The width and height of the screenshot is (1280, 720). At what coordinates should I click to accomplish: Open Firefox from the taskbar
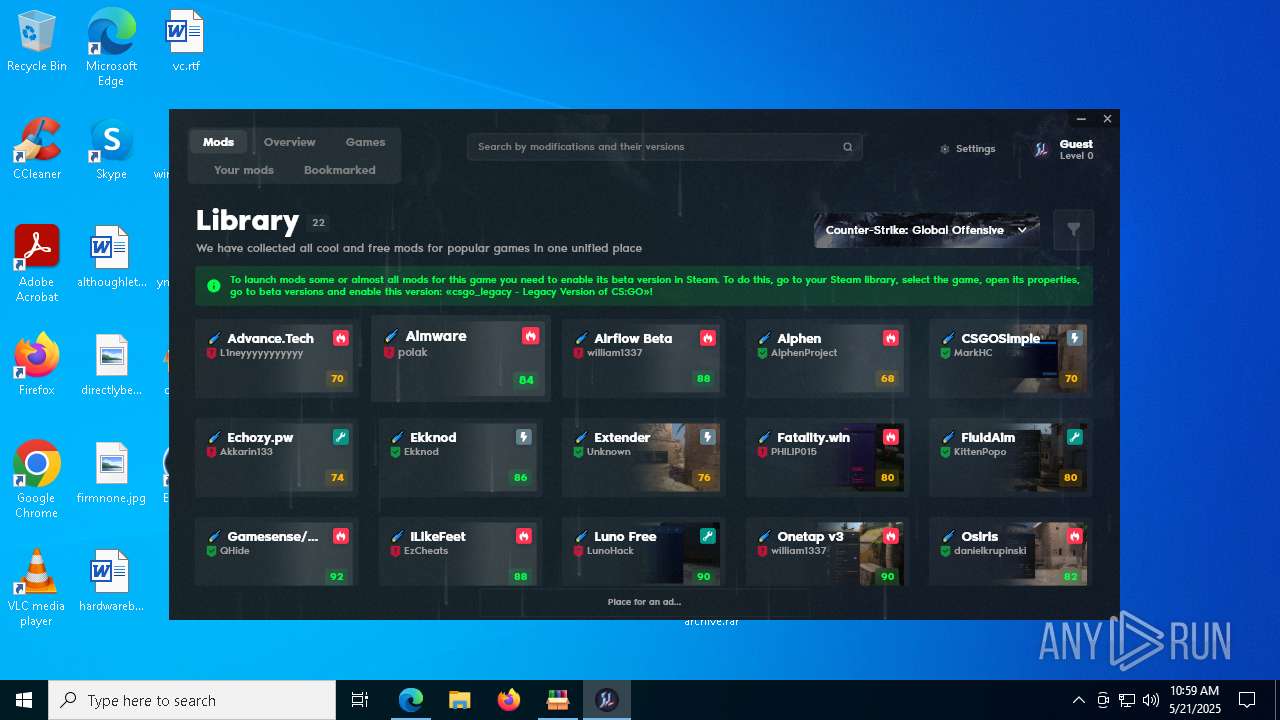(x=508, y=700)
